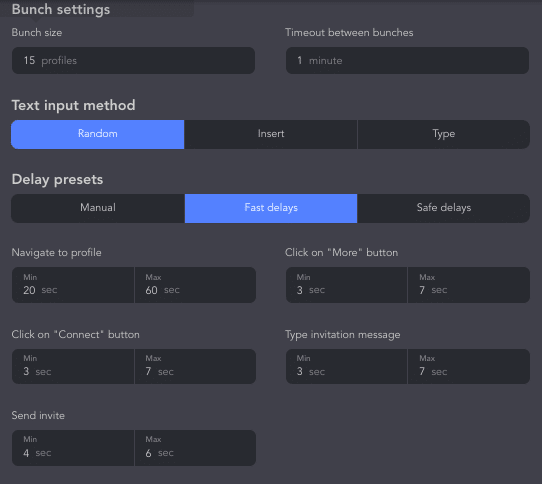Edit Send invite Min seconds

[x=73, y=448]
